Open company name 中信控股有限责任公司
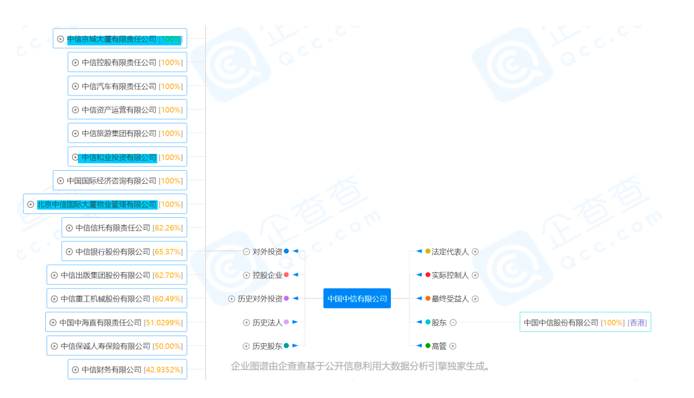The width and height of the screenshot is (694, 398). tap(119, 62)
